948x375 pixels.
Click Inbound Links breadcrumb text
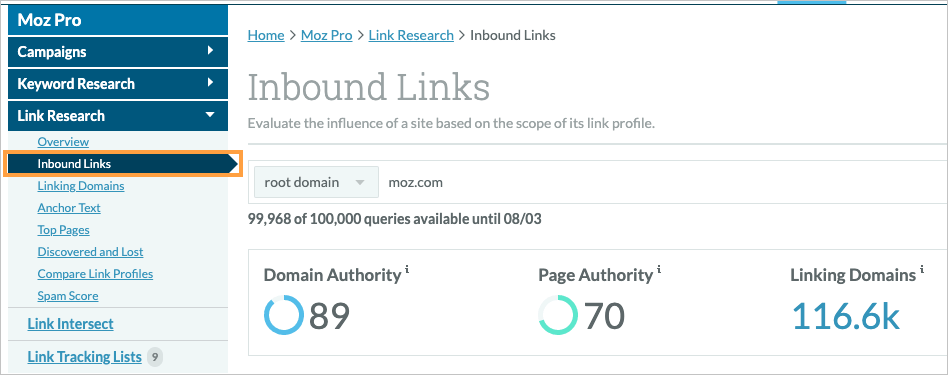pyautogui.click(x=513, y=35)
